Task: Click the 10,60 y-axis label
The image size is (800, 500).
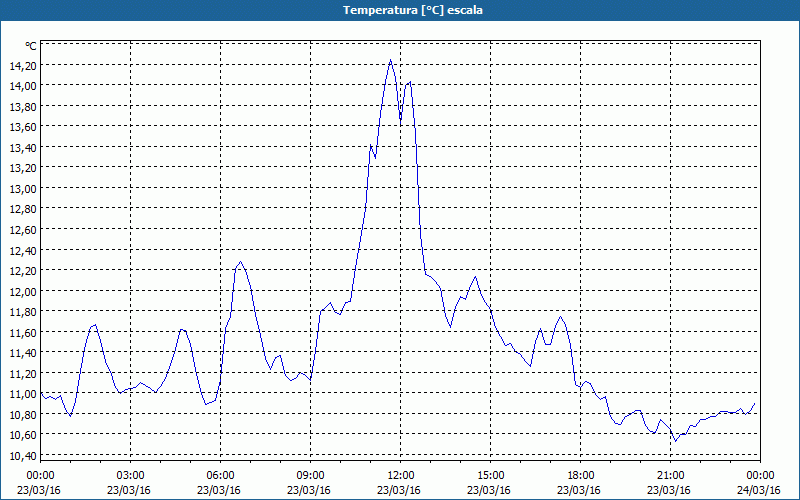Action: (x=23, y=435)
